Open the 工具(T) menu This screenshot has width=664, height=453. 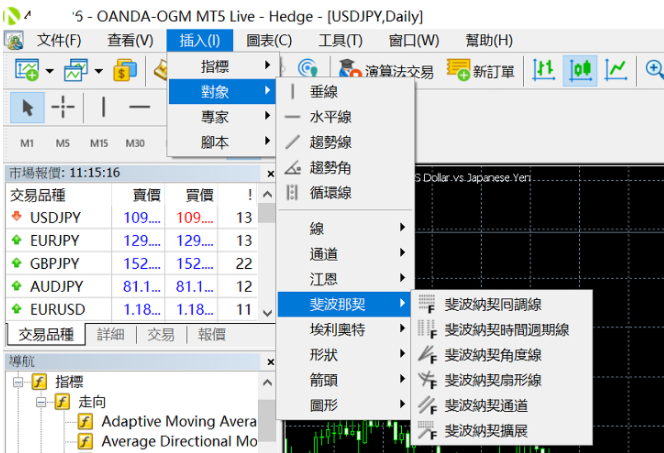tap(341, 41)
